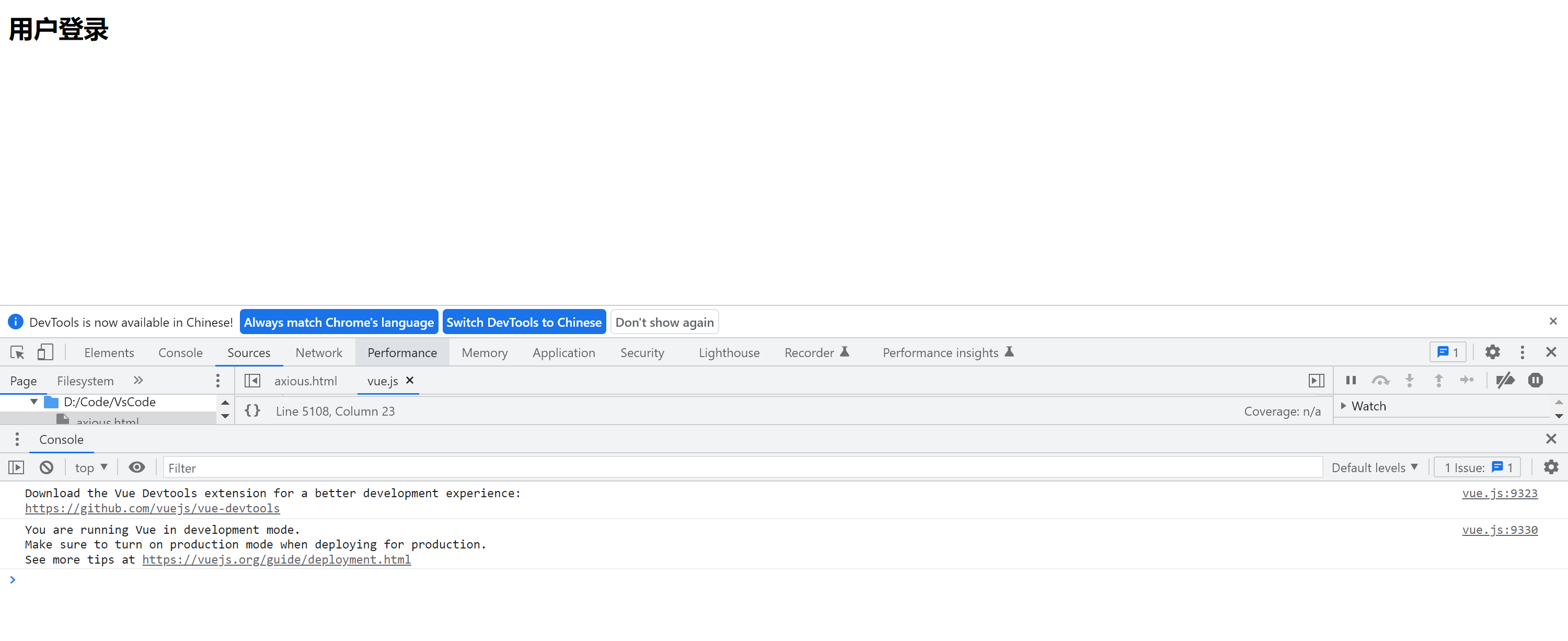Open console settings gear
Screen dimensions: 1568x641
(x=1551, y=467)
